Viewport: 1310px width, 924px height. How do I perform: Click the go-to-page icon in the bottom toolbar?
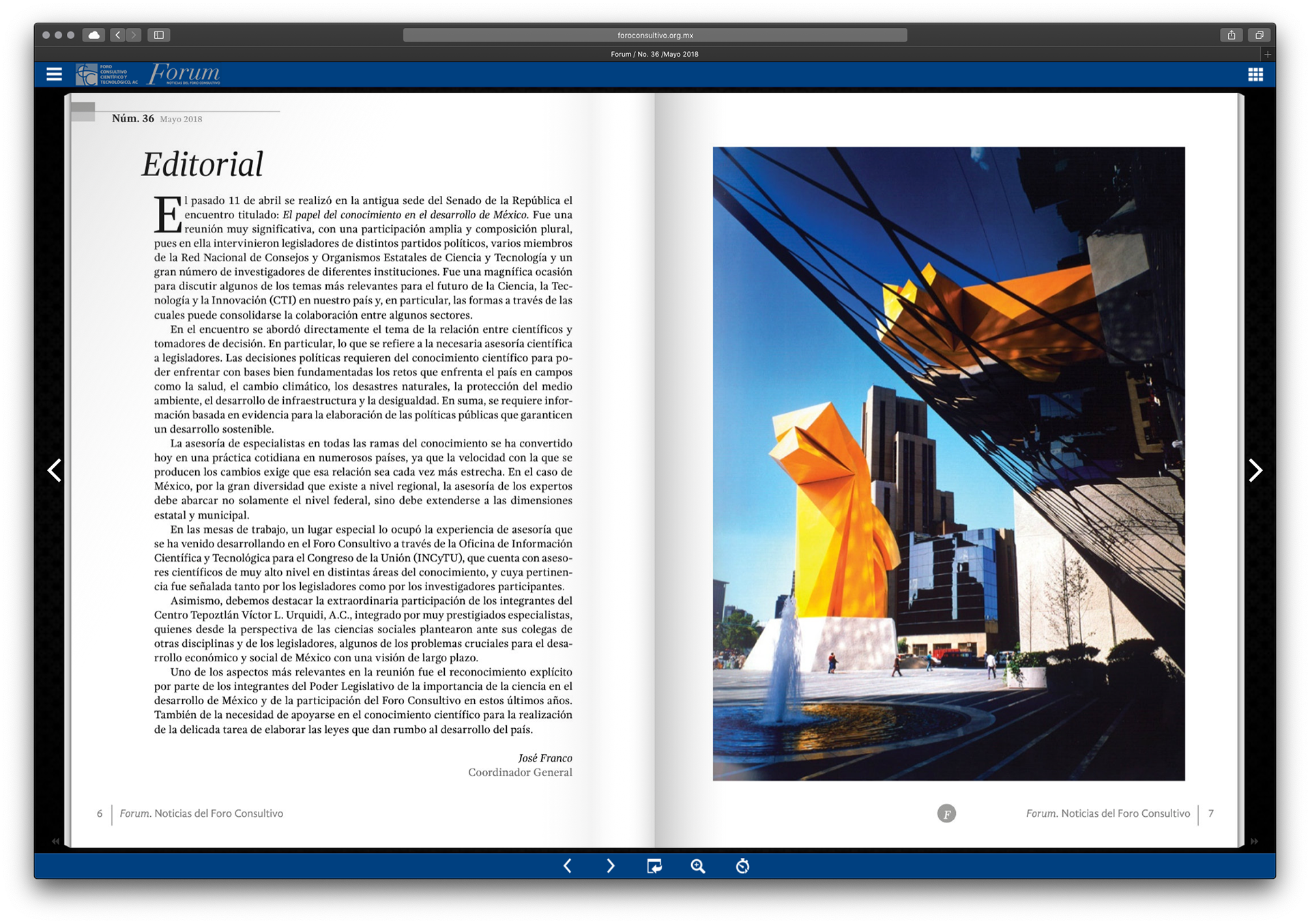[x=654, y=866]
